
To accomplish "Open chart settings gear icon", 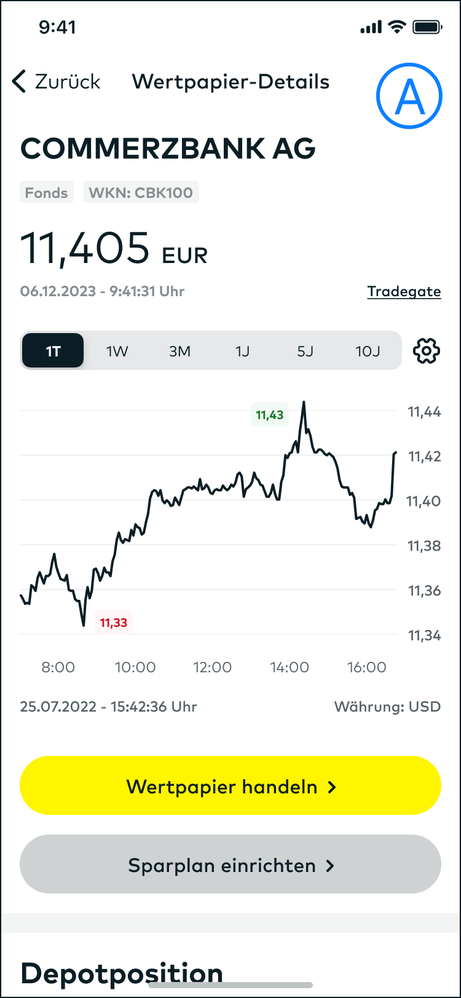I will click(427, 351).
